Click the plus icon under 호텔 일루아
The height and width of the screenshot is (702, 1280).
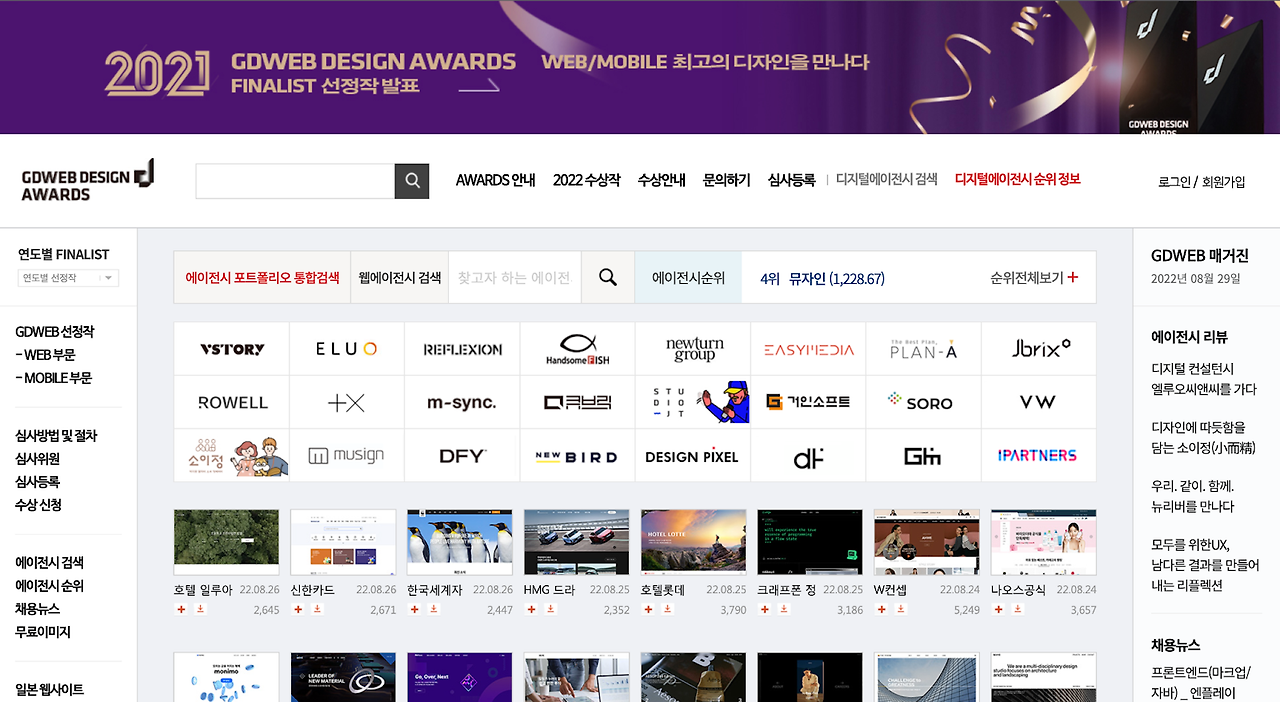181,609
